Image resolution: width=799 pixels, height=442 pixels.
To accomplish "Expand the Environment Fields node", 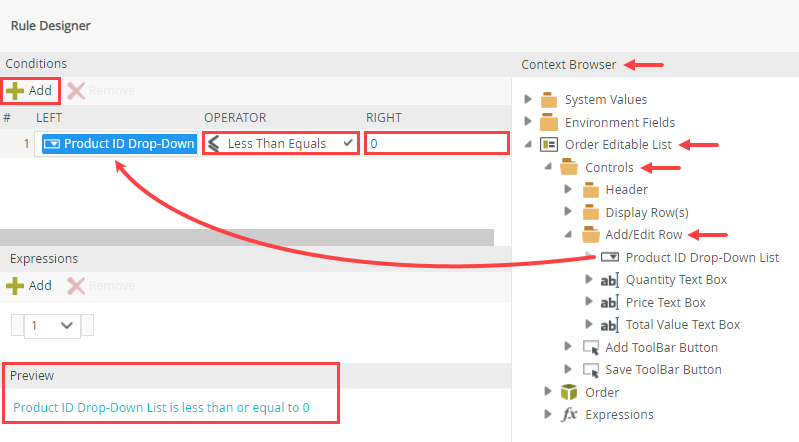I will coord(528,121).
